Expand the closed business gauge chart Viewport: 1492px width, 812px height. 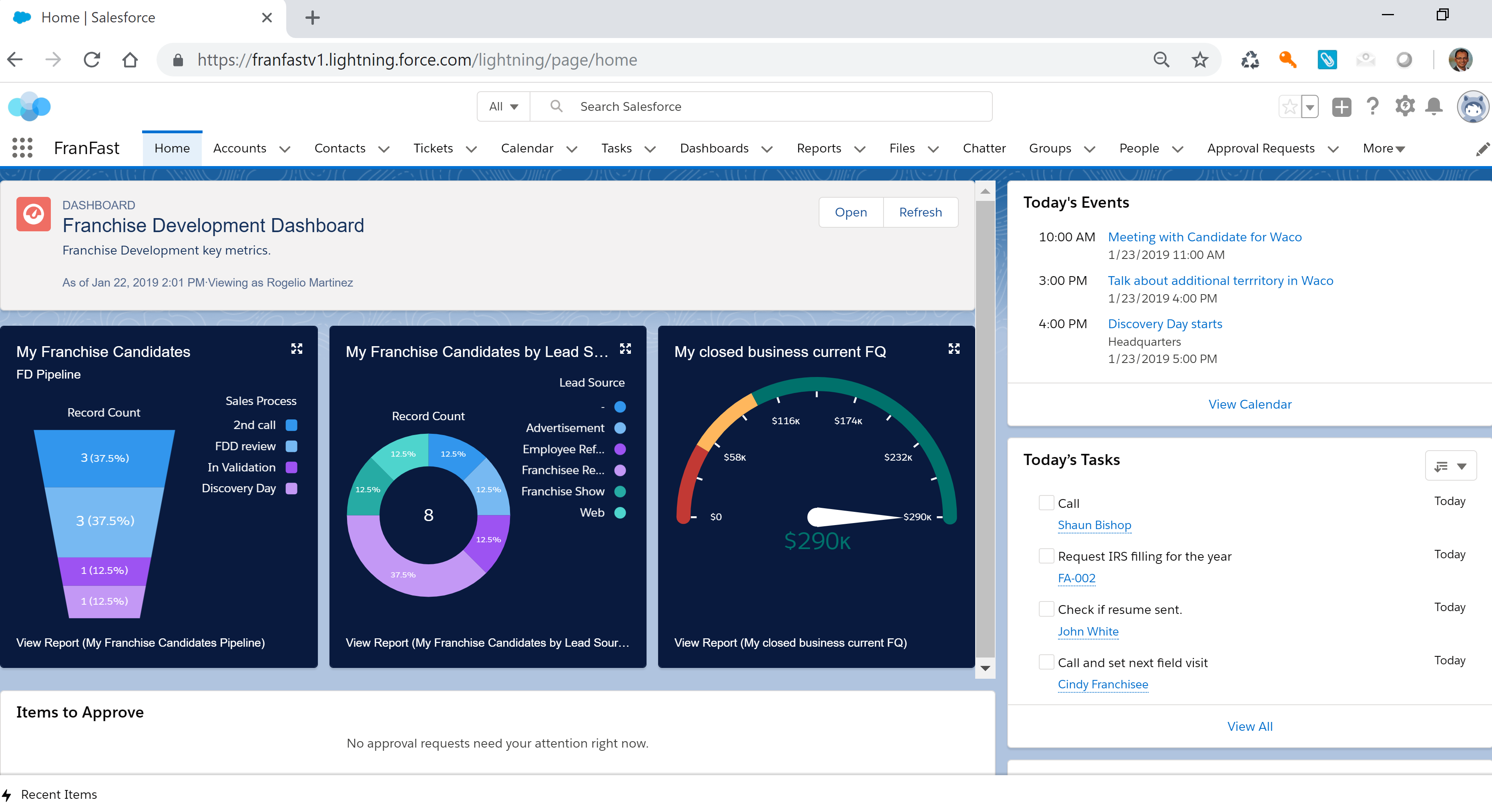coord(954,349)
